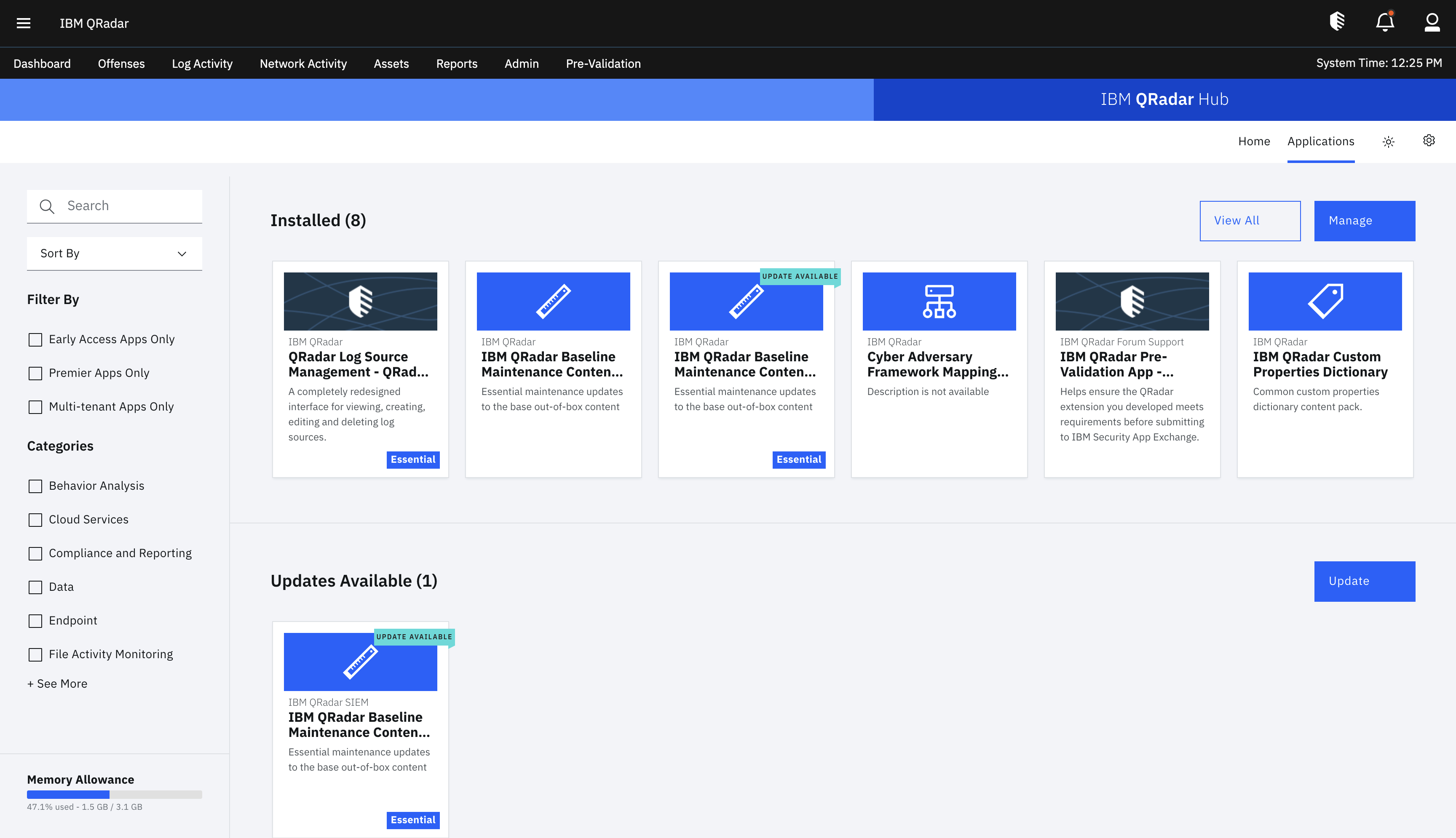Switch to the Home tab
1456x838 pixels.
(1254, 141)
